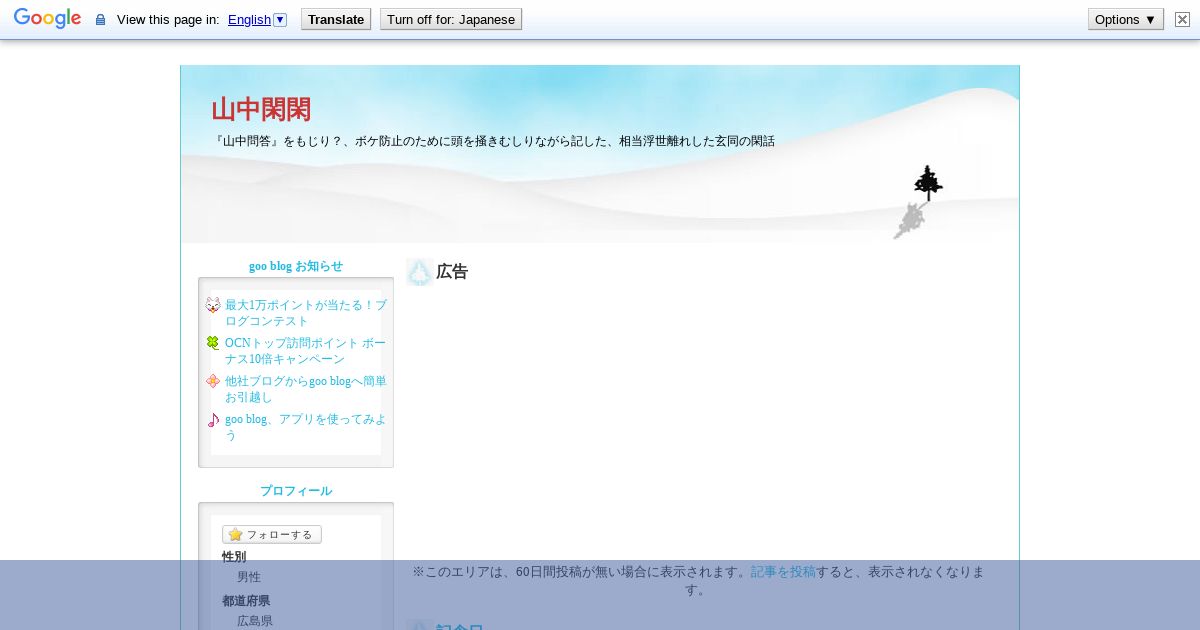The height and width of the screenshot is (630, 1200).
Task: Click the 男性 gender value
Action: point(249,577)
